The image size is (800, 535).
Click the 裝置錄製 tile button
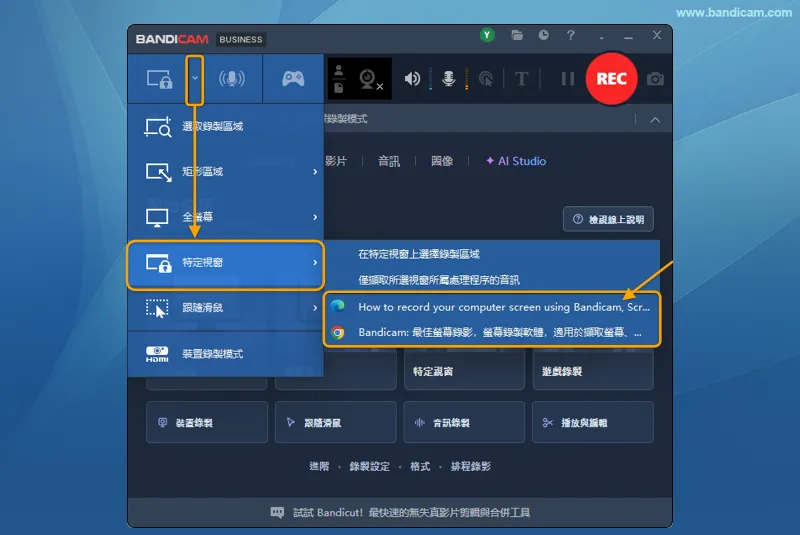tap(207, 422)
